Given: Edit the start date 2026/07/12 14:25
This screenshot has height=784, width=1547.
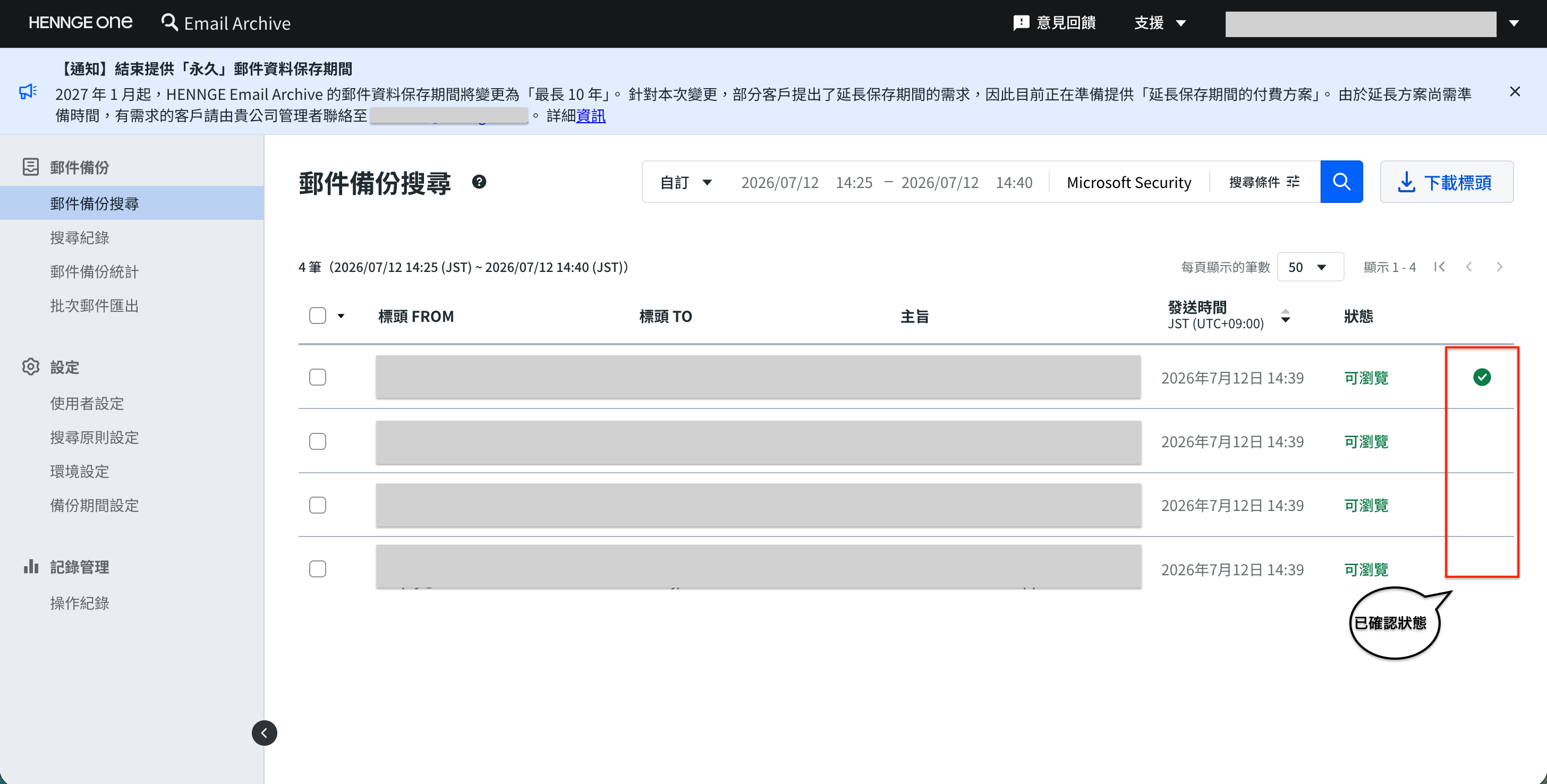Looking at the screenshot, I should 806,182.
